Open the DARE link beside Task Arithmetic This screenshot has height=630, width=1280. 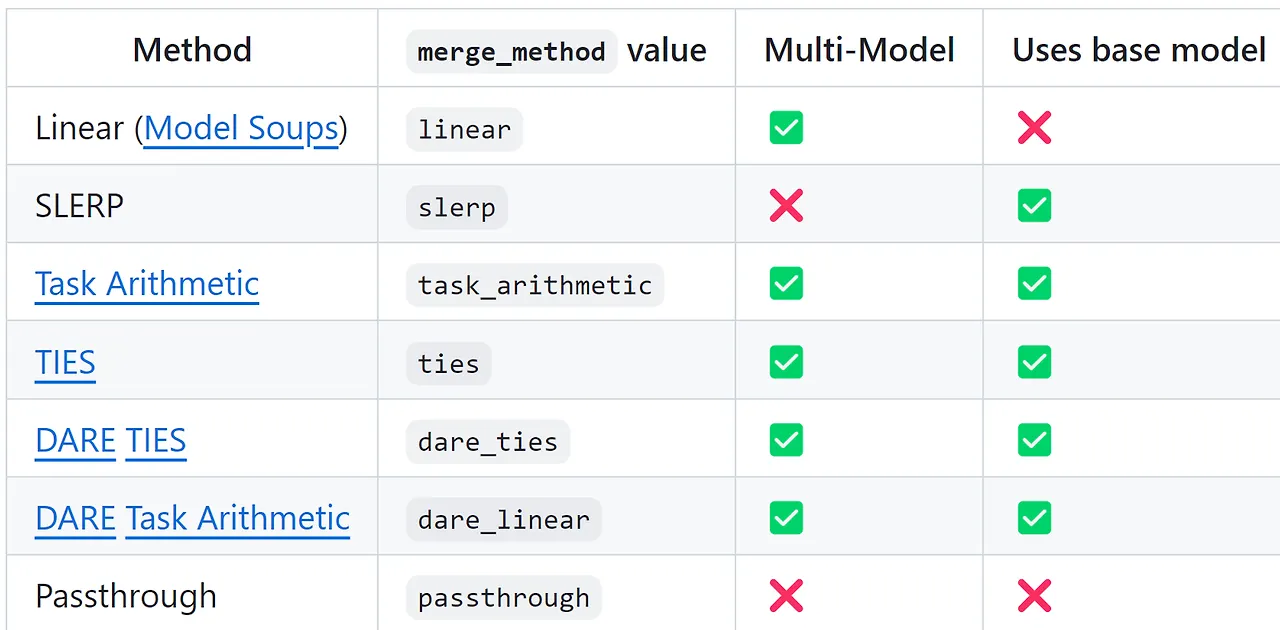coord(76,518)
